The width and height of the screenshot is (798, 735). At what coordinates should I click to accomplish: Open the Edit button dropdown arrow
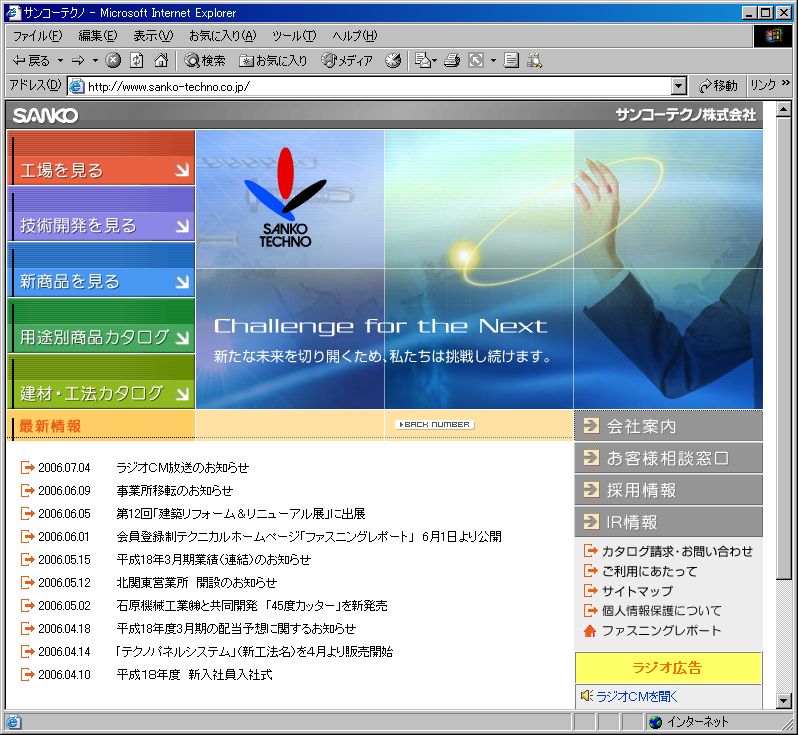493,61
